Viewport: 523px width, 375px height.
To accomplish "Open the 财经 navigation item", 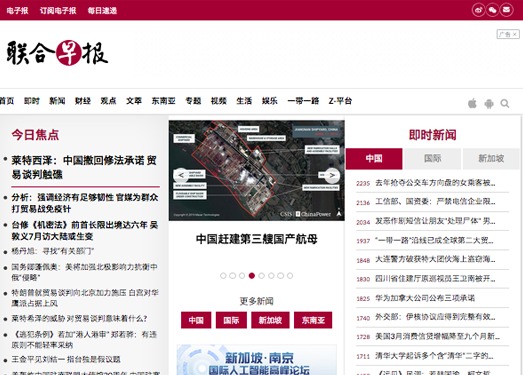I will 83,101.
